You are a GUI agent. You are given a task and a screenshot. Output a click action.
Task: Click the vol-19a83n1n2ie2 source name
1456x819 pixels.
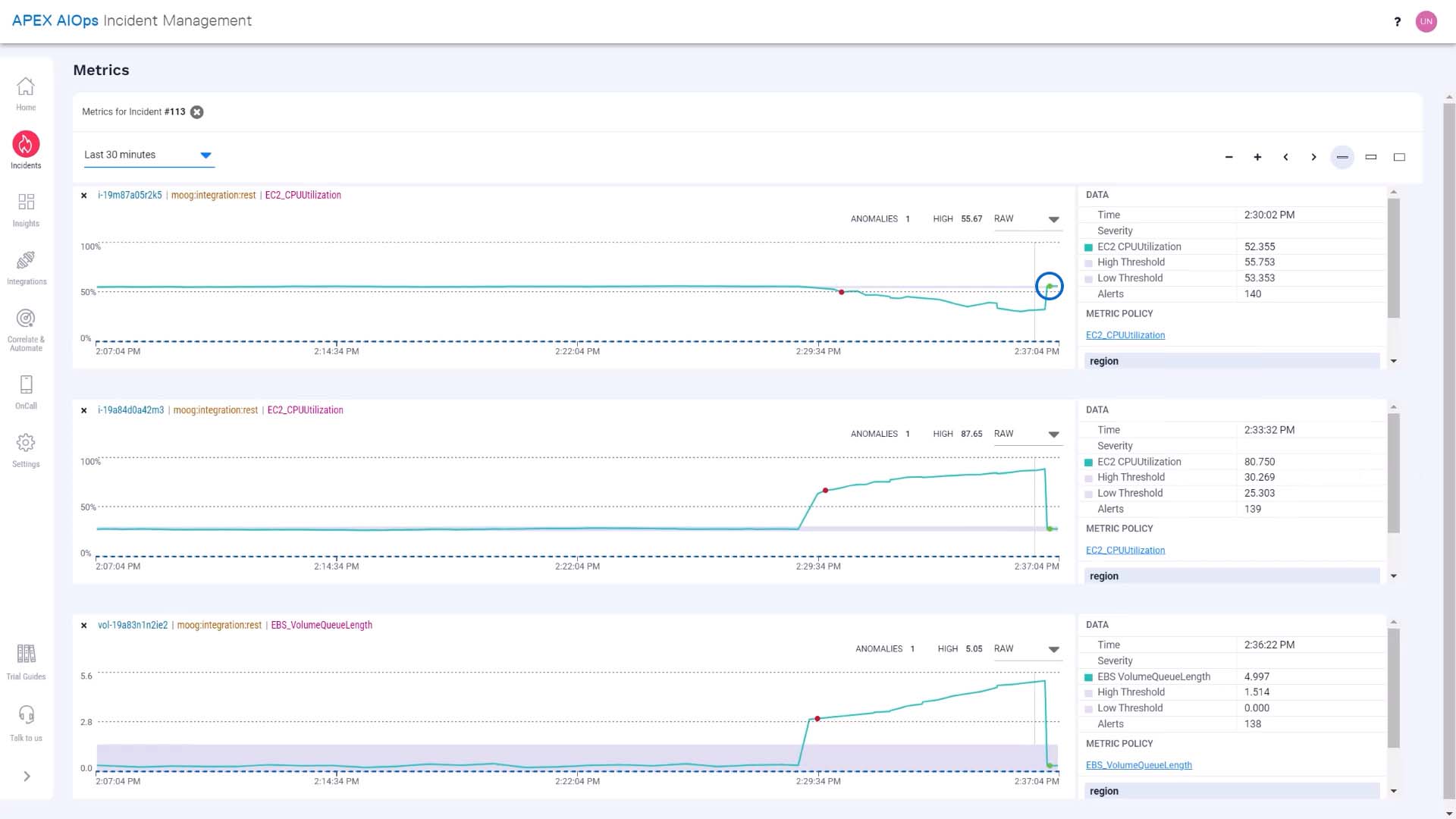coord(133,625)
